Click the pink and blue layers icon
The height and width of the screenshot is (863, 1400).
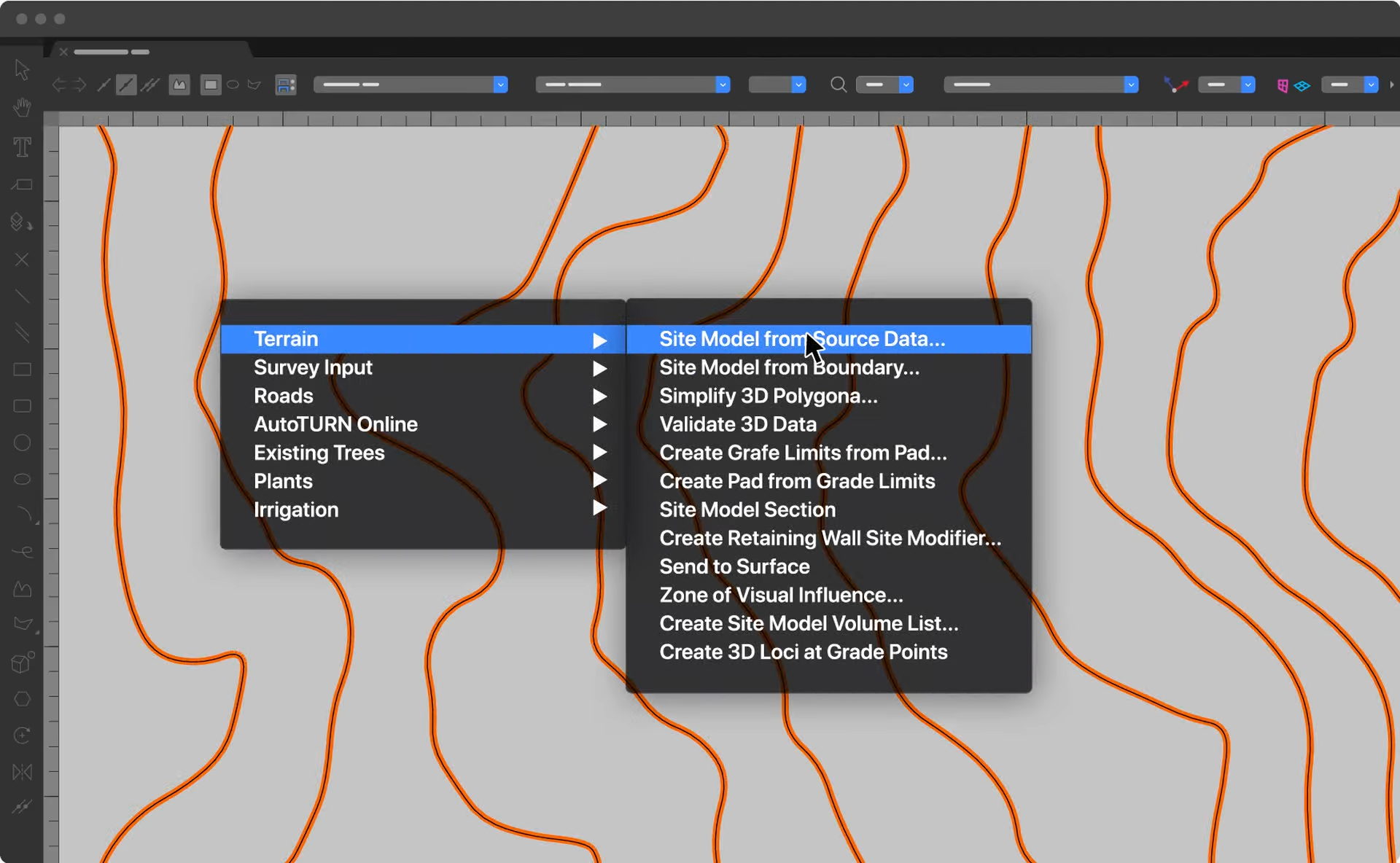coord(1293,85)
